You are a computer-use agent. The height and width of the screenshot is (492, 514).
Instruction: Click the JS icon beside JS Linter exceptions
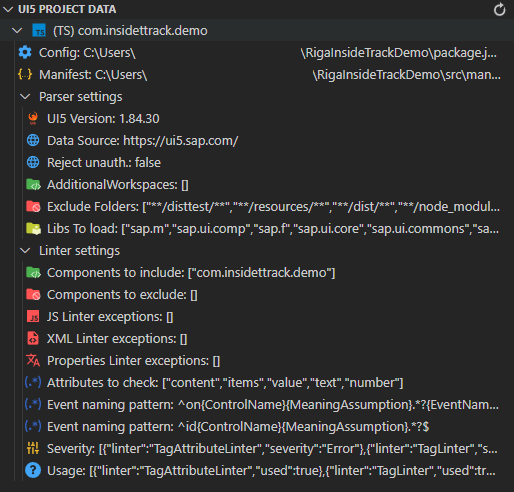[33, 317]
